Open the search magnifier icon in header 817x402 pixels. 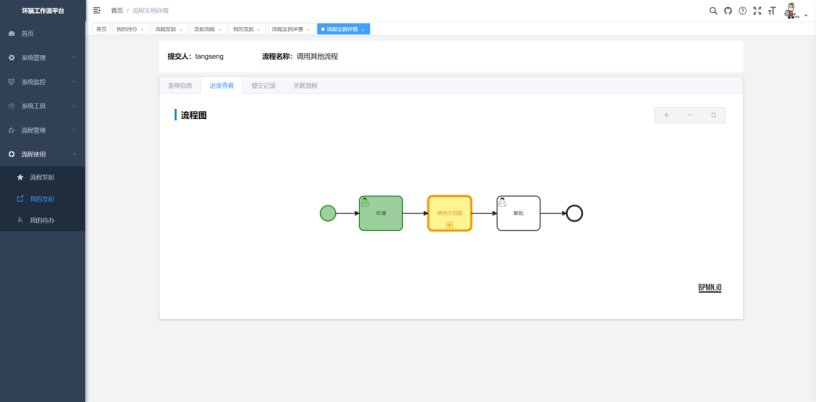713,10
